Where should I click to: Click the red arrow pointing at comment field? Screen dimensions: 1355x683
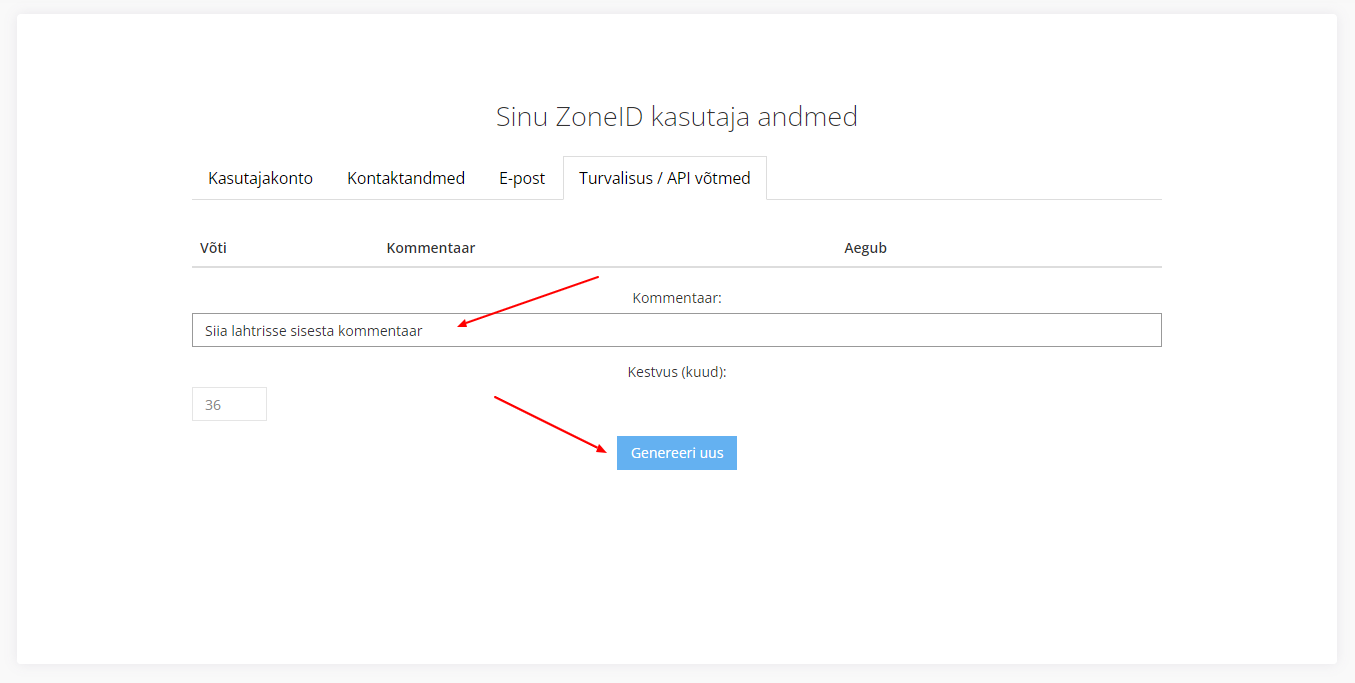pos(528,300)
